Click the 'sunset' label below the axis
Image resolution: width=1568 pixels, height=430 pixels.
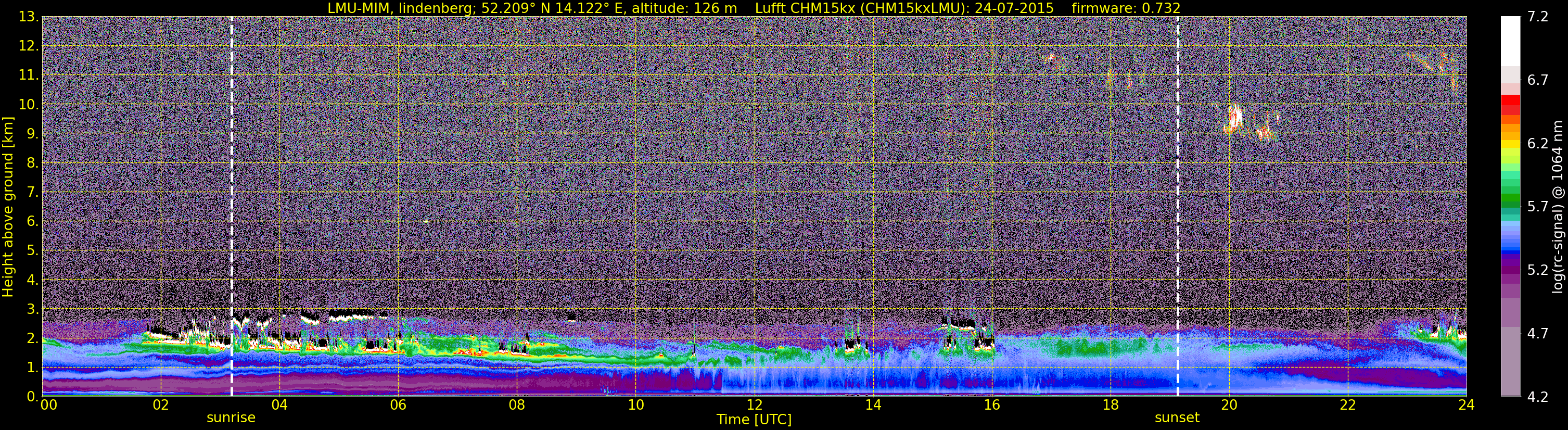pos(1177,418)
